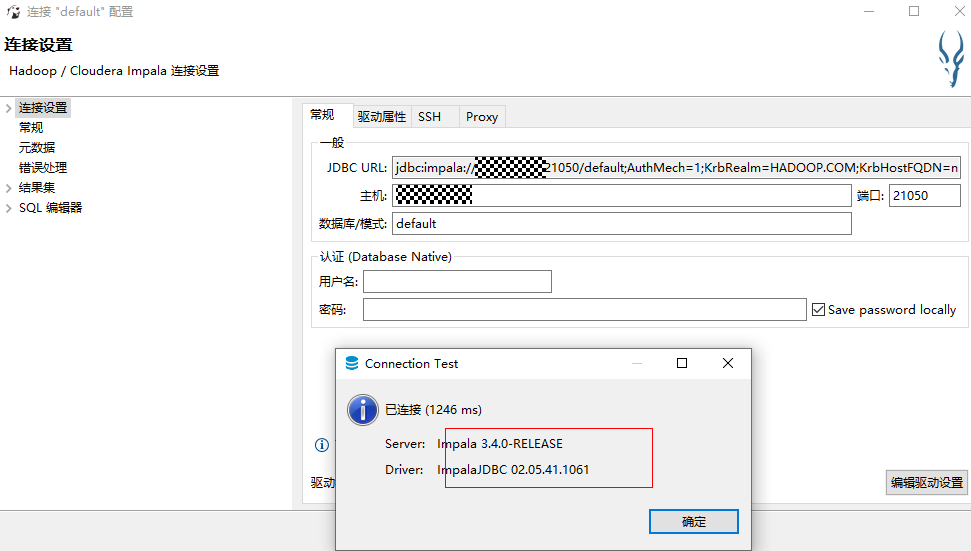
Task: Switch to the 驱动属性 tab
Action: pos(381,116)
